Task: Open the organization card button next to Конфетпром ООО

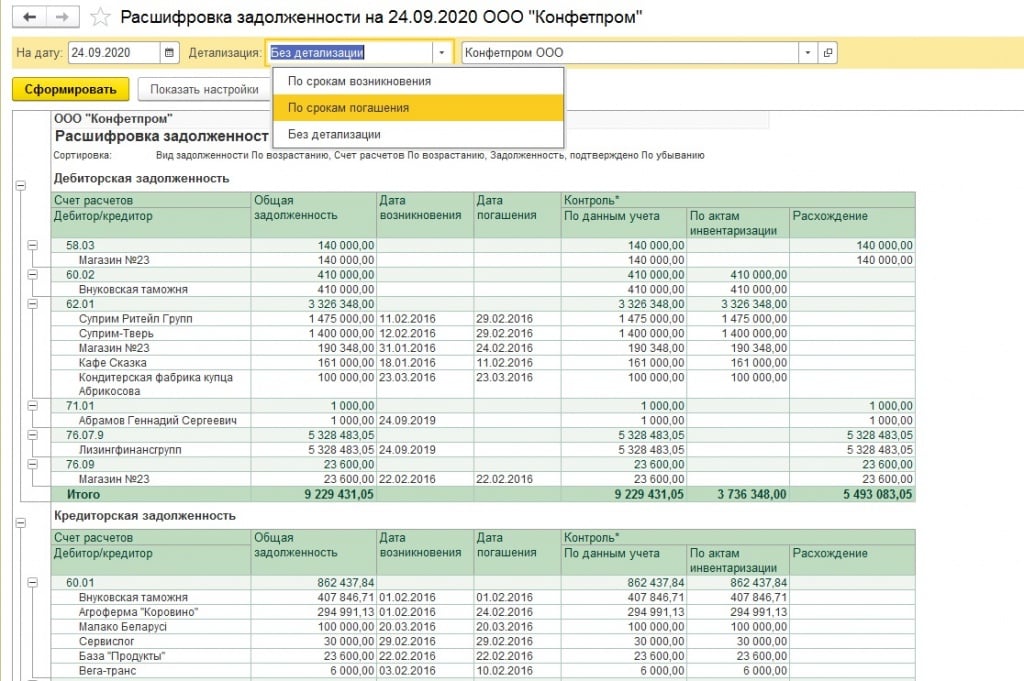Action: (827, 53)
